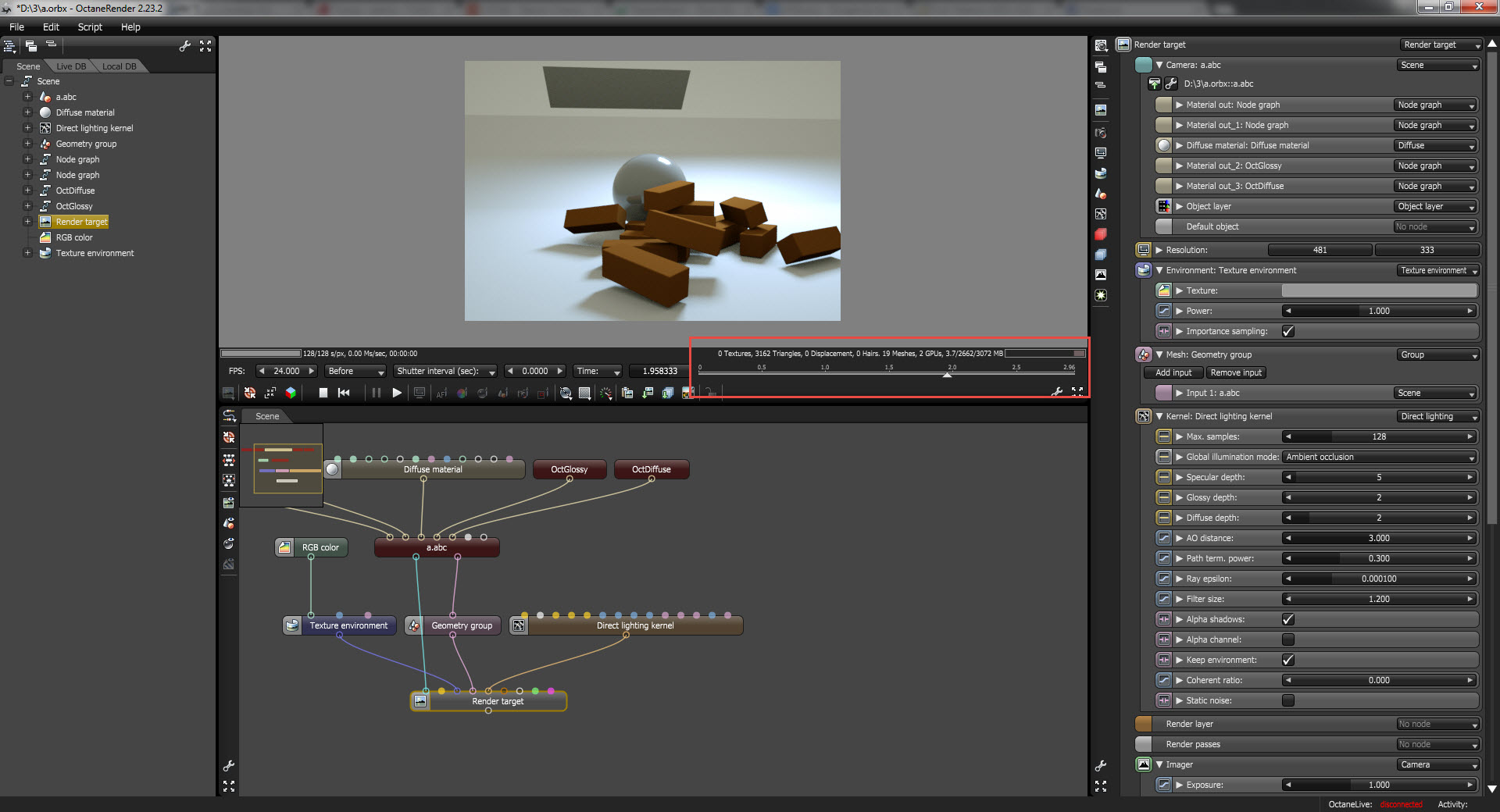Click the wrench icon beside the camera file path
Screen dimensions: 1500x812
[1171, 84]
